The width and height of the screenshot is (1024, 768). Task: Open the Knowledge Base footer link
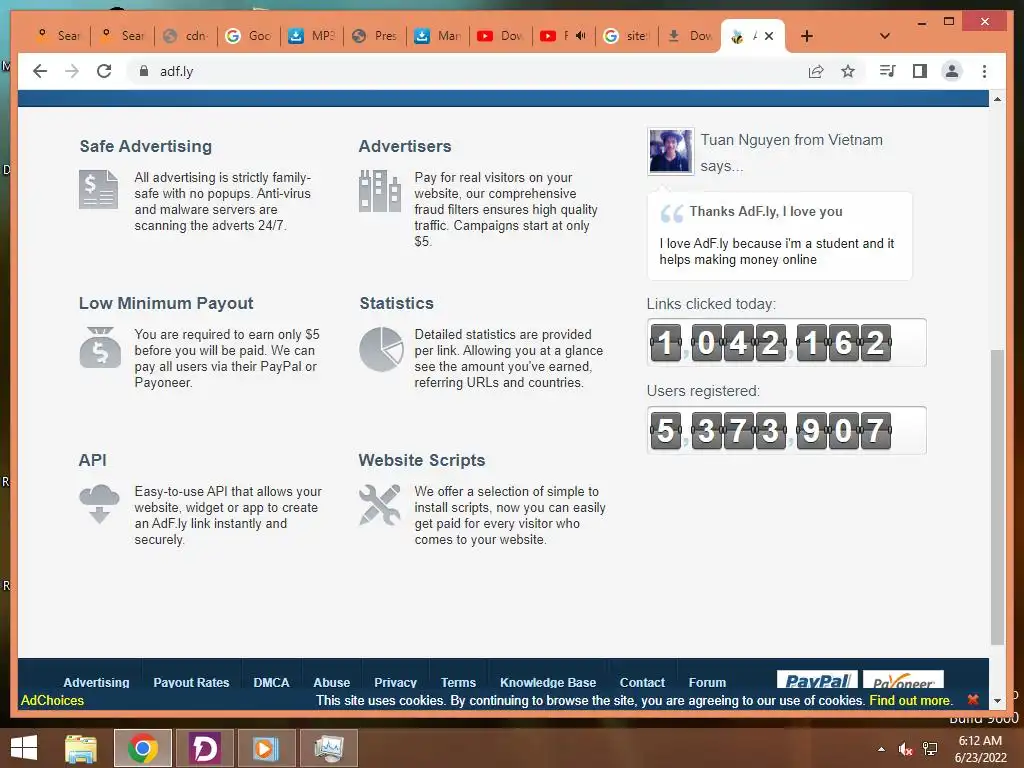coord(548,682)
